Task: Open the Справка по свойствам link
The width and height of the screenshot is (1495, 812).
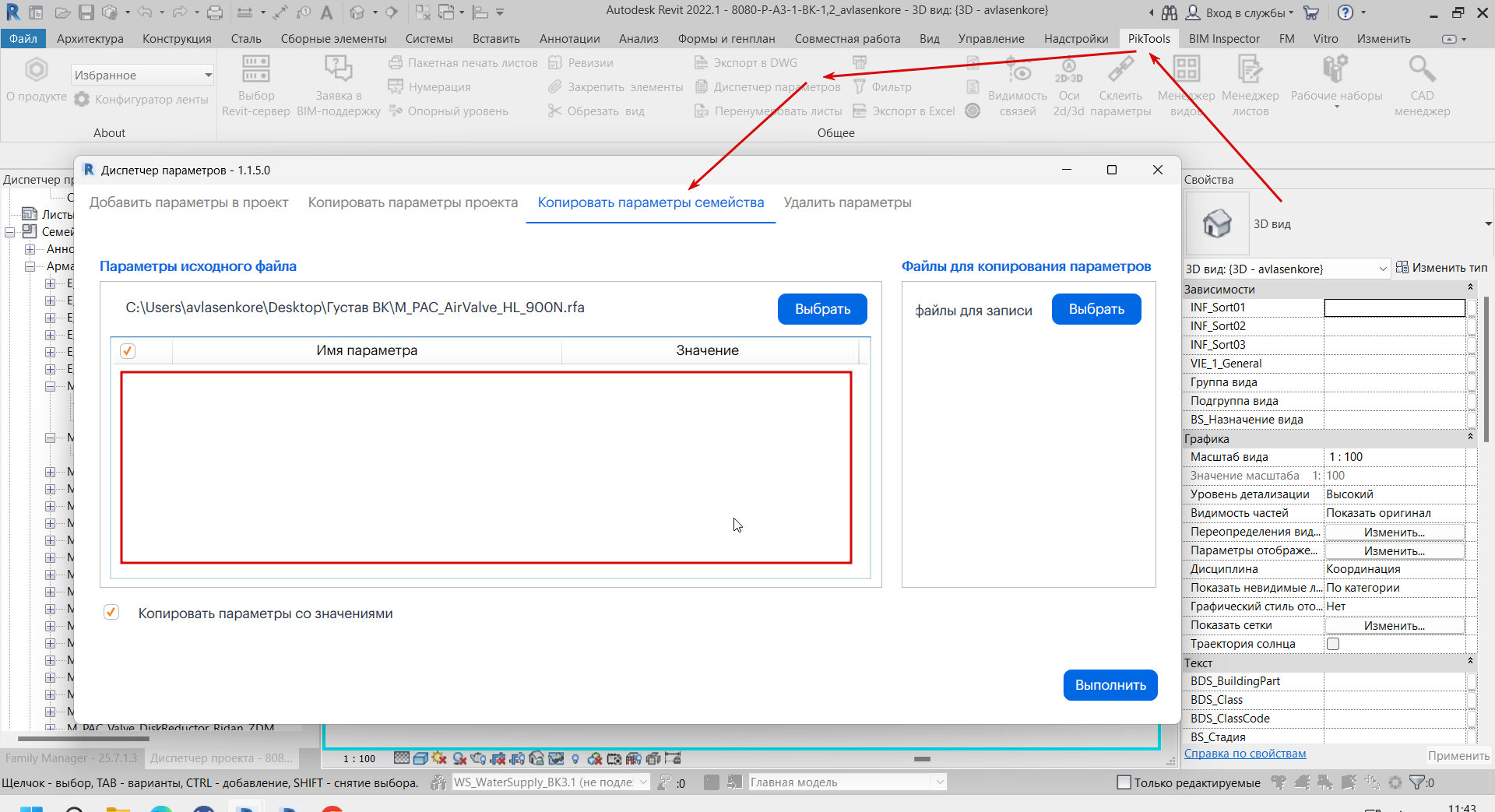Action: point(1245,754)
